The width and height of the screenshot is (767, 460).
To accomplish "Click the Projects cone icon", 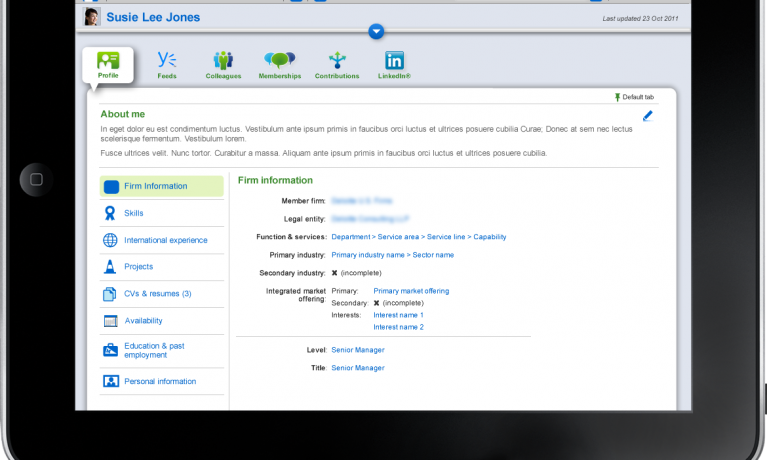I will point(110,267).
